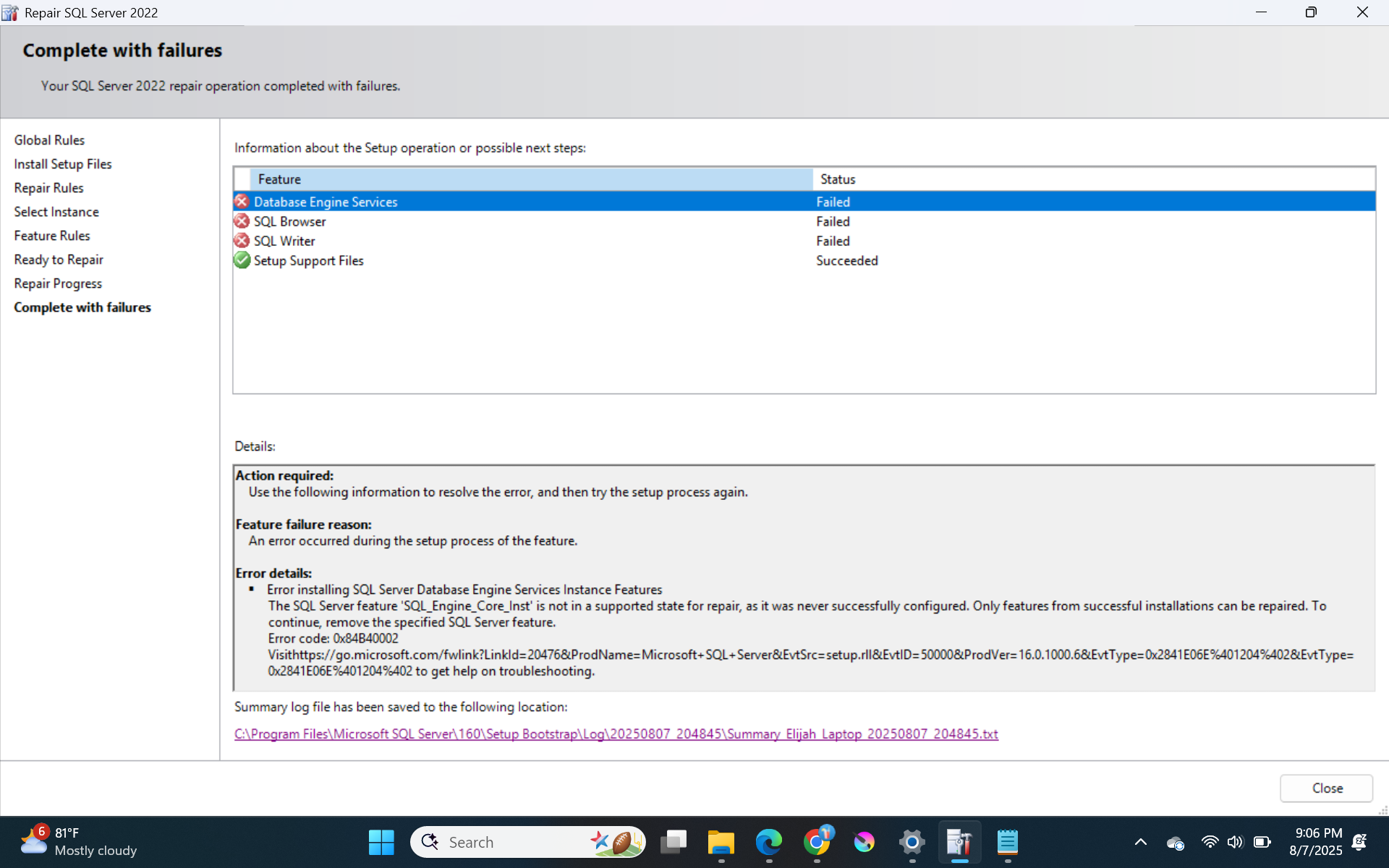Click Global Rules step in sidebar

pos(49,140)
